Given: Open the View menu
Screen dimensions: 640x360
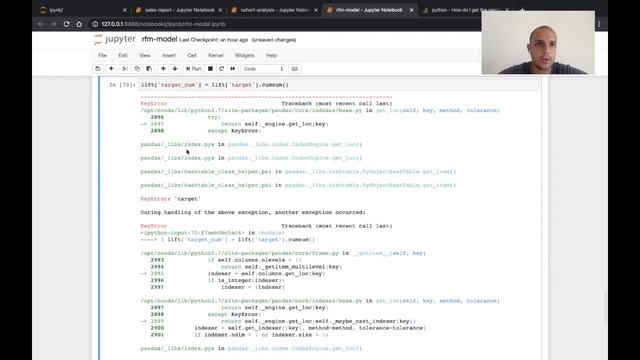Looking at the screenshot, I should (145, 56).
